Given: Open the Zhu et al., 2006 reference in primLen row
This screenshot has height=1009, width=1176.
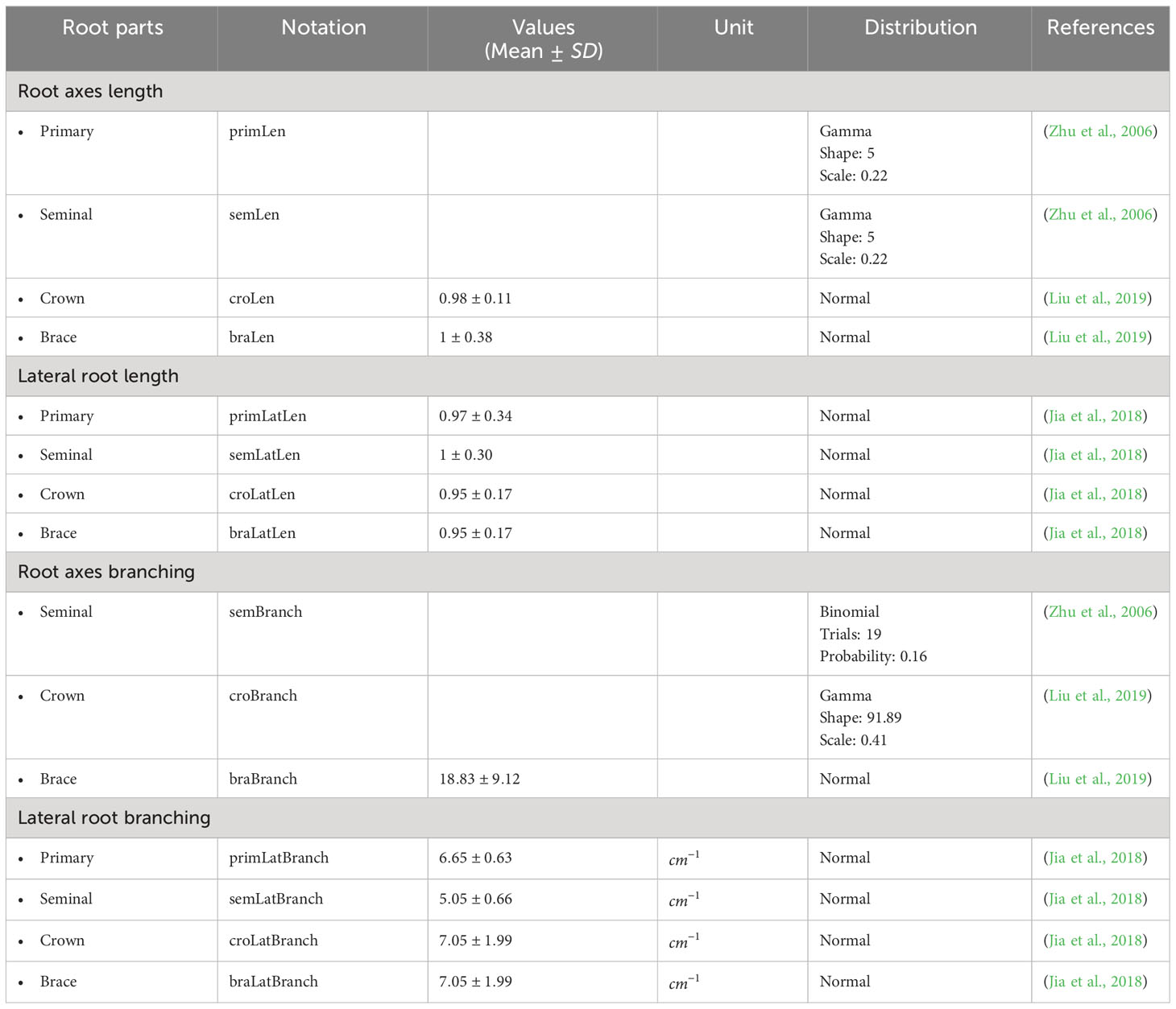Looking at the screenshot, I should [x=1100, y=131].
